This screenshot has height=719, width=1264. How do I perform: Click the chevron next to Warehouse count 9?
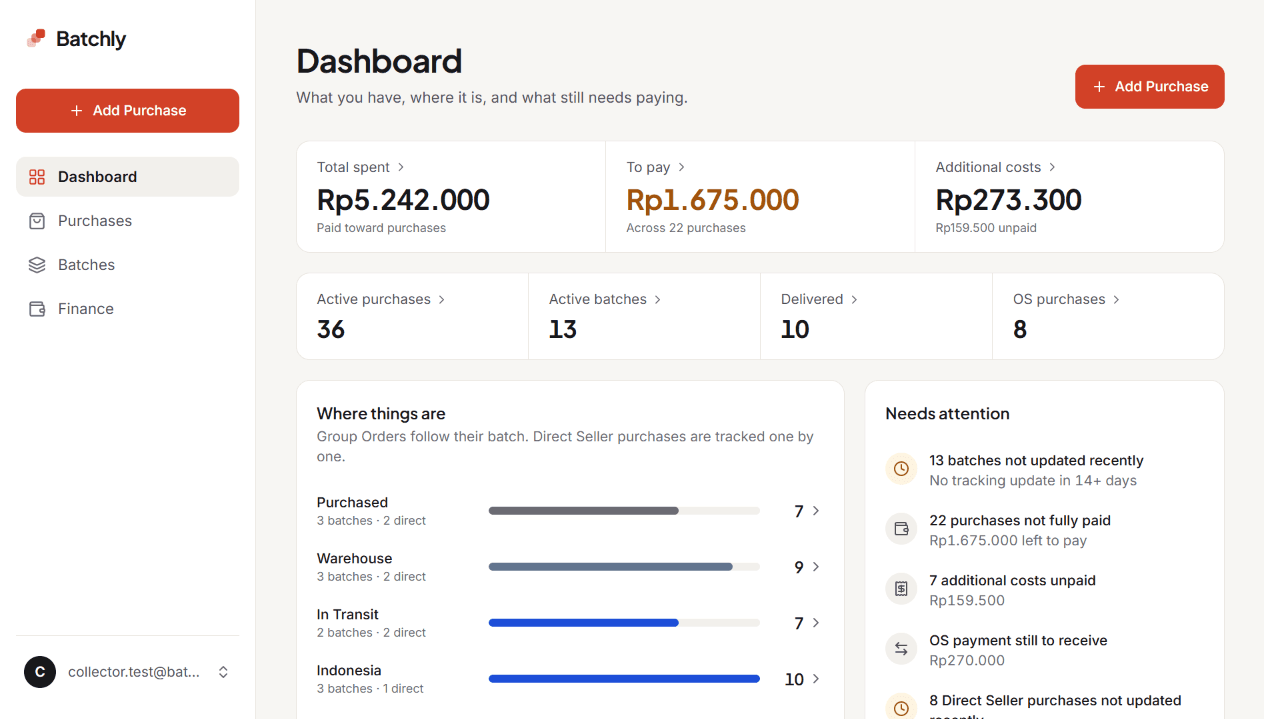pyautogui.click(x=816, y=567)
